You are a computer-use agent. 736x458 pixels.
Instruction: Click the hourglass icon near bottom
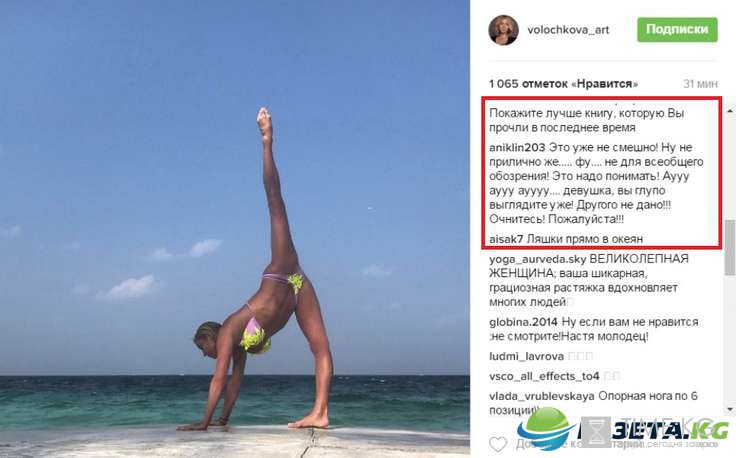(x=596, y=432)
